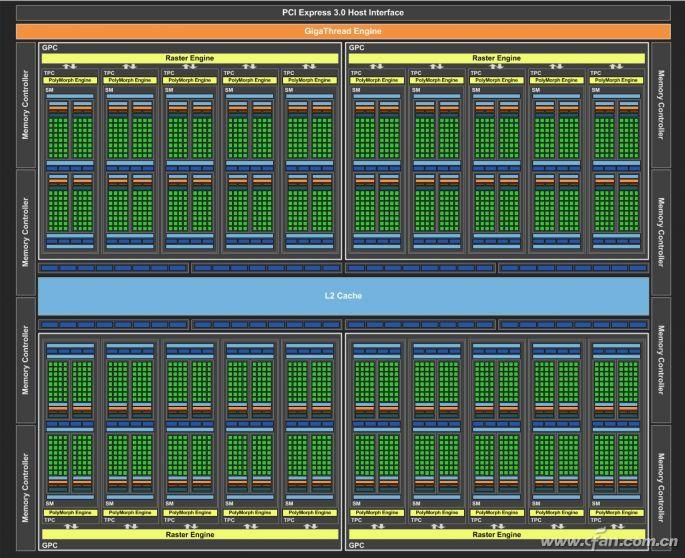The width and height of the screenshot is (685, 558).
Task: Select the Raster Engine in the top-right GPC
Action: click(496, 58)
